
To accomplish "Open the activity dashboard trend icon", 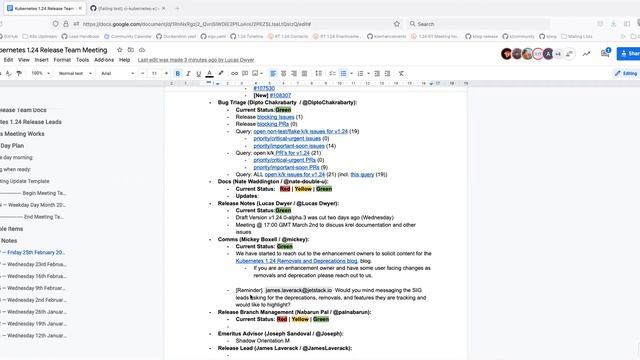I will point(587,53).
